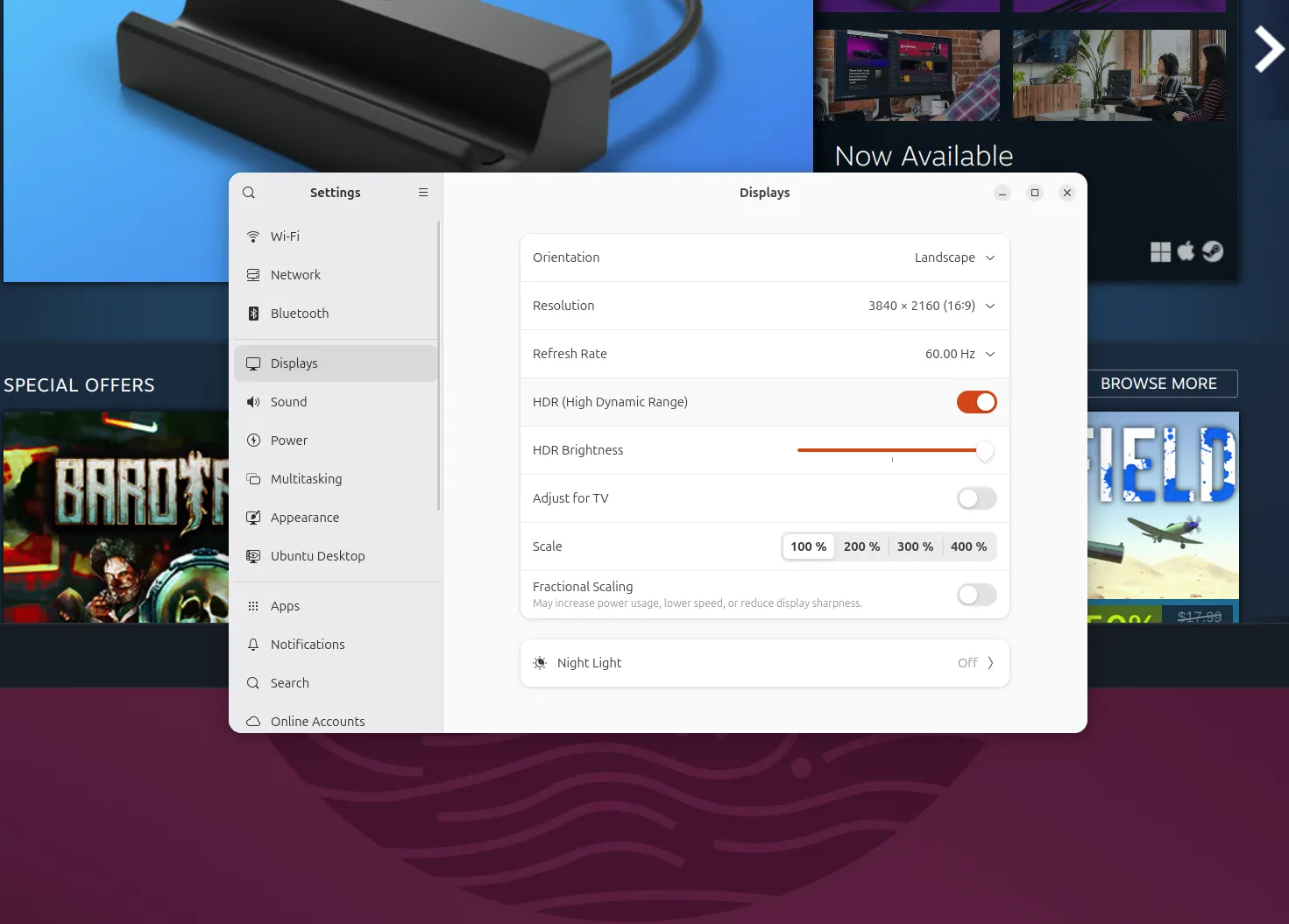
Task: Click the Wi-Fi icon in sidebar
Action: 253,236
